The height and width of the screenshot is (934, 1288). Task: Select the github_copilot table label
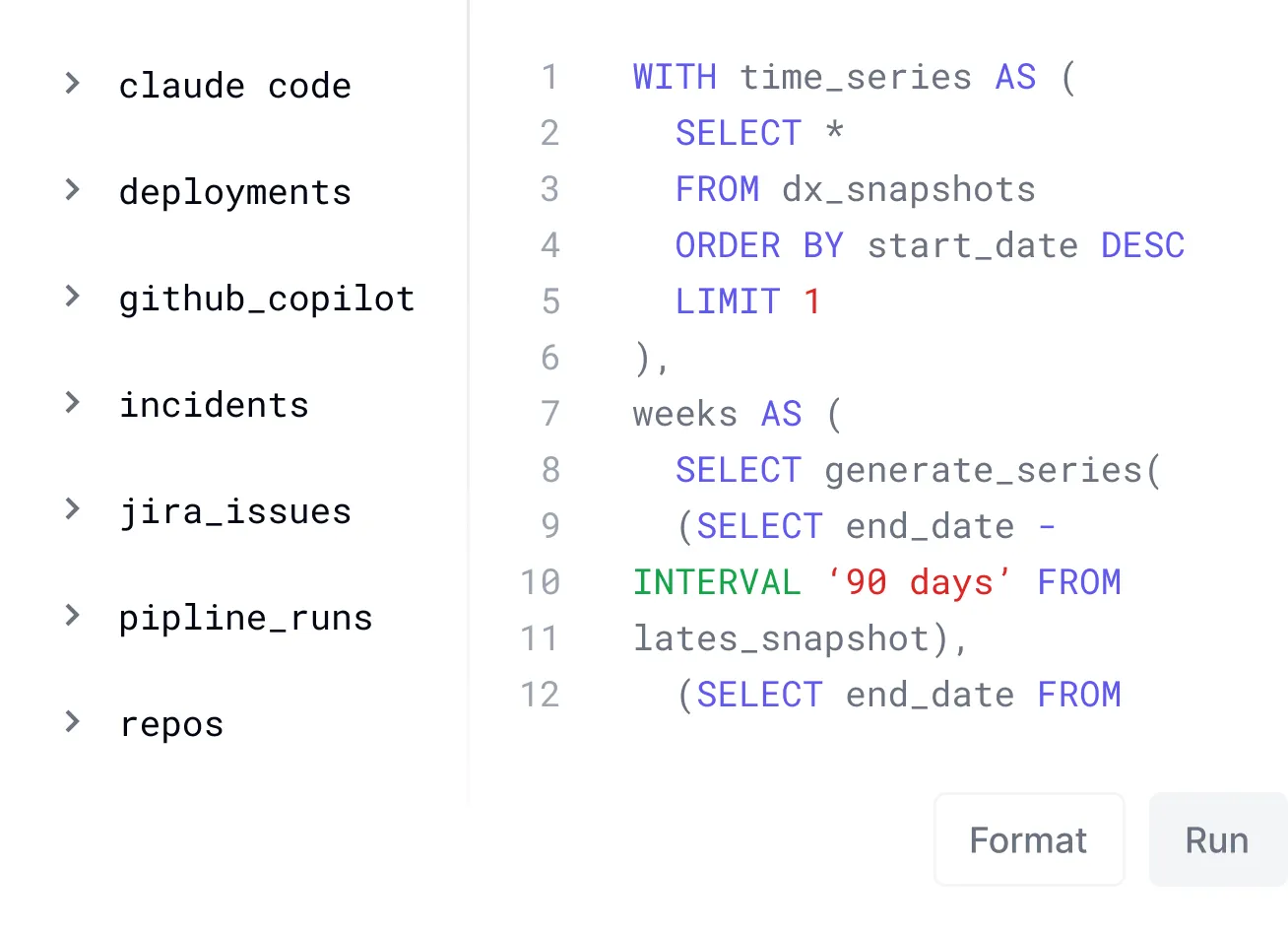coord(267,299)
